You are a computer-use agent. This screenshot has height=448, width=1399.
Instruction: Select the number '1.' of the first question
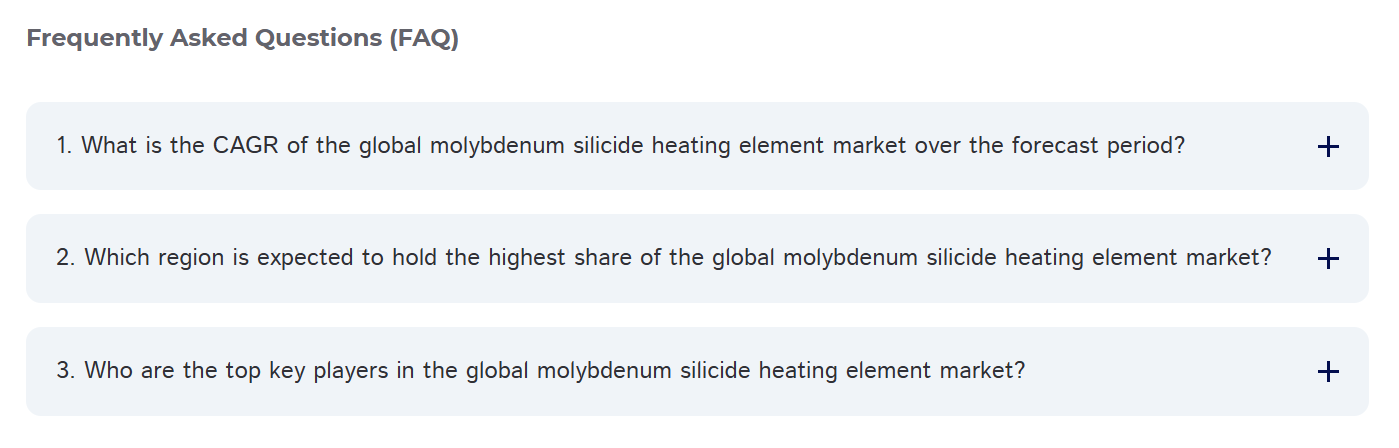click(x=64, y=146)
